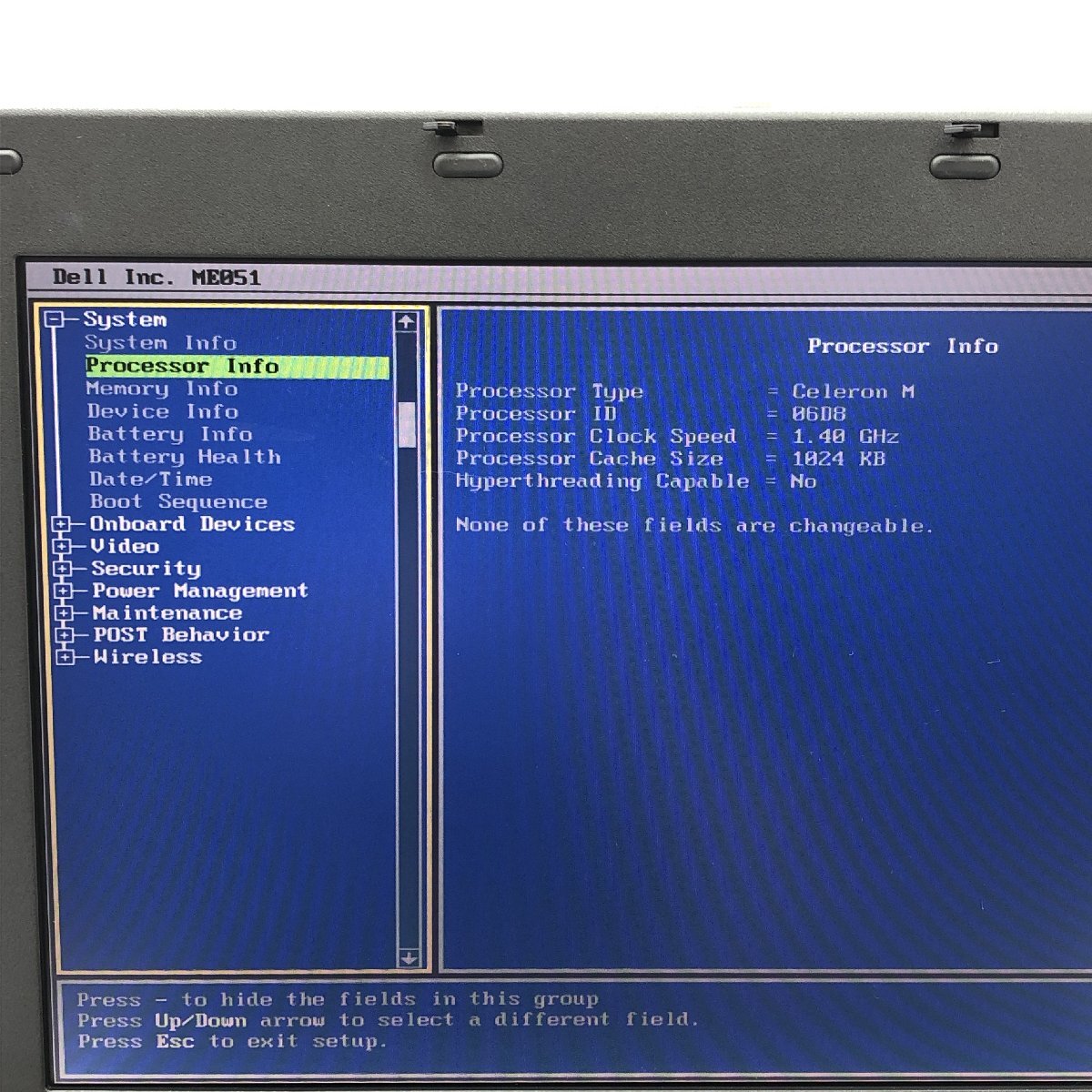Expand the Wireless group
The width and height of the screenshot is (1092, 1092).
click(64, 657)
